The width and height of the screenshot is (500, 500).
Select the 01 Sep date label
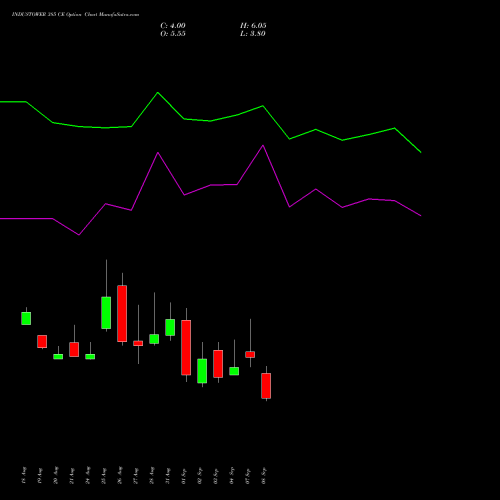tap(183, 476)
